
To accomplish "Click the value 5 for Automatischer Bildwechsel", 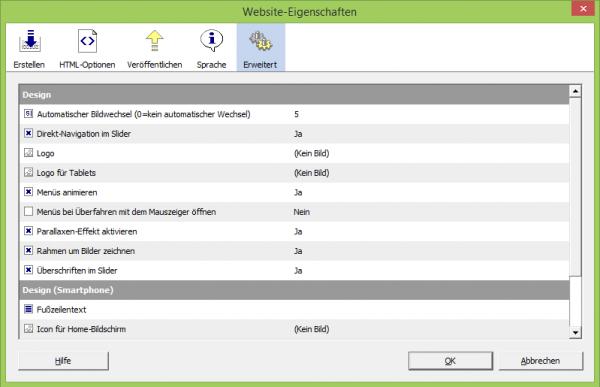I will tap(296, 114).
